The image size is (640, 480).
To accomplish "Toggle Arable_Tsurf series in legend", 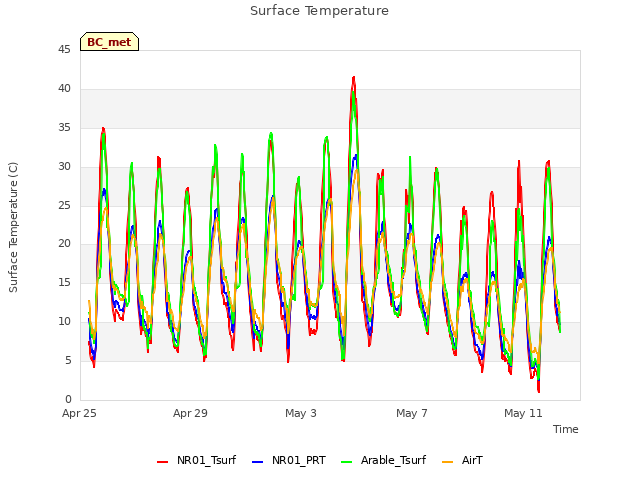I will pyautogui.click(x=383, y=460).
